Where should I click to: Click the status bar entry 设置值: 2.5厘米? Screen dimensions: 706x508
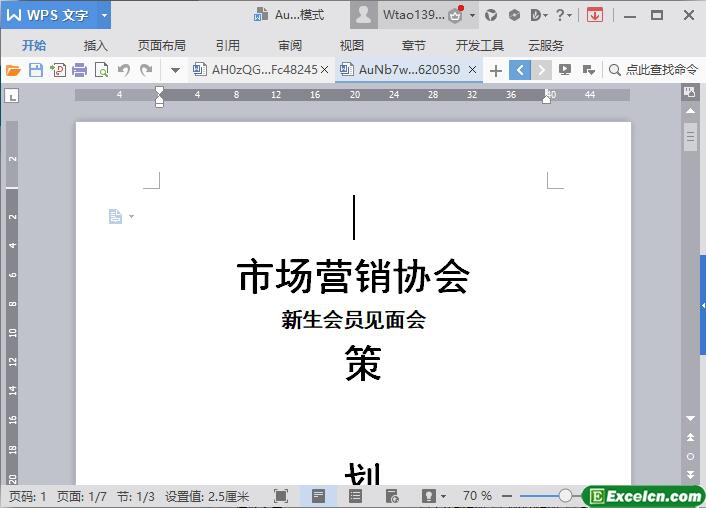pos(207,496)
